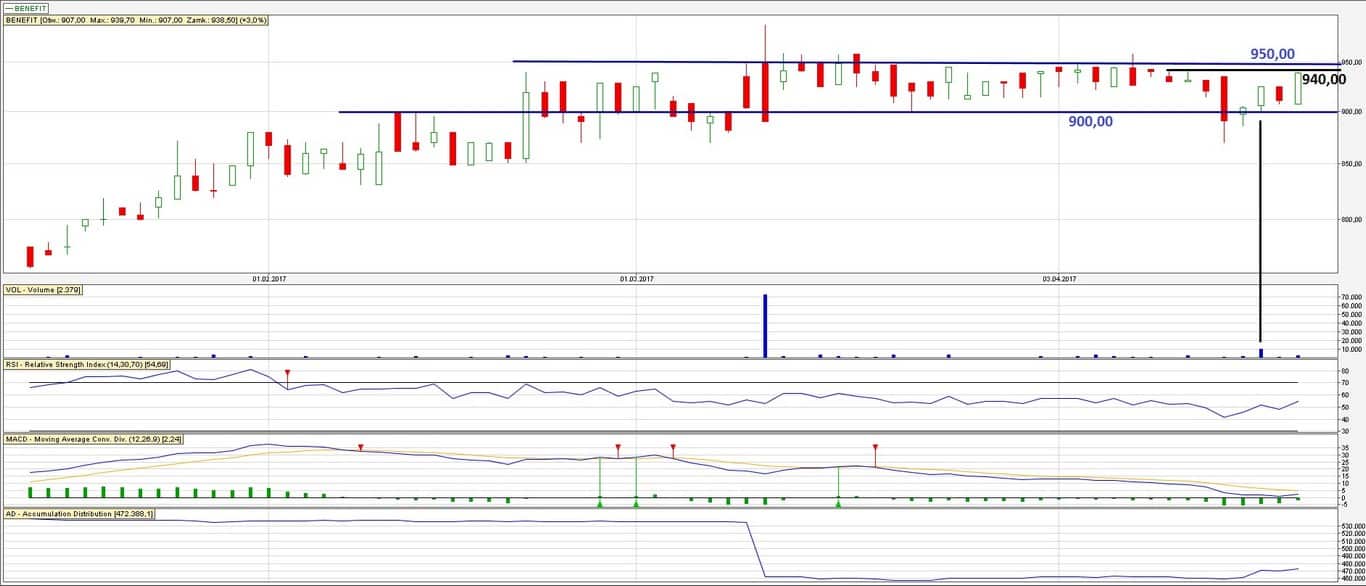The height and width of the screenshot is (586, 1366).
Task: Select the tallest blue volume bar
Action: 765,325
